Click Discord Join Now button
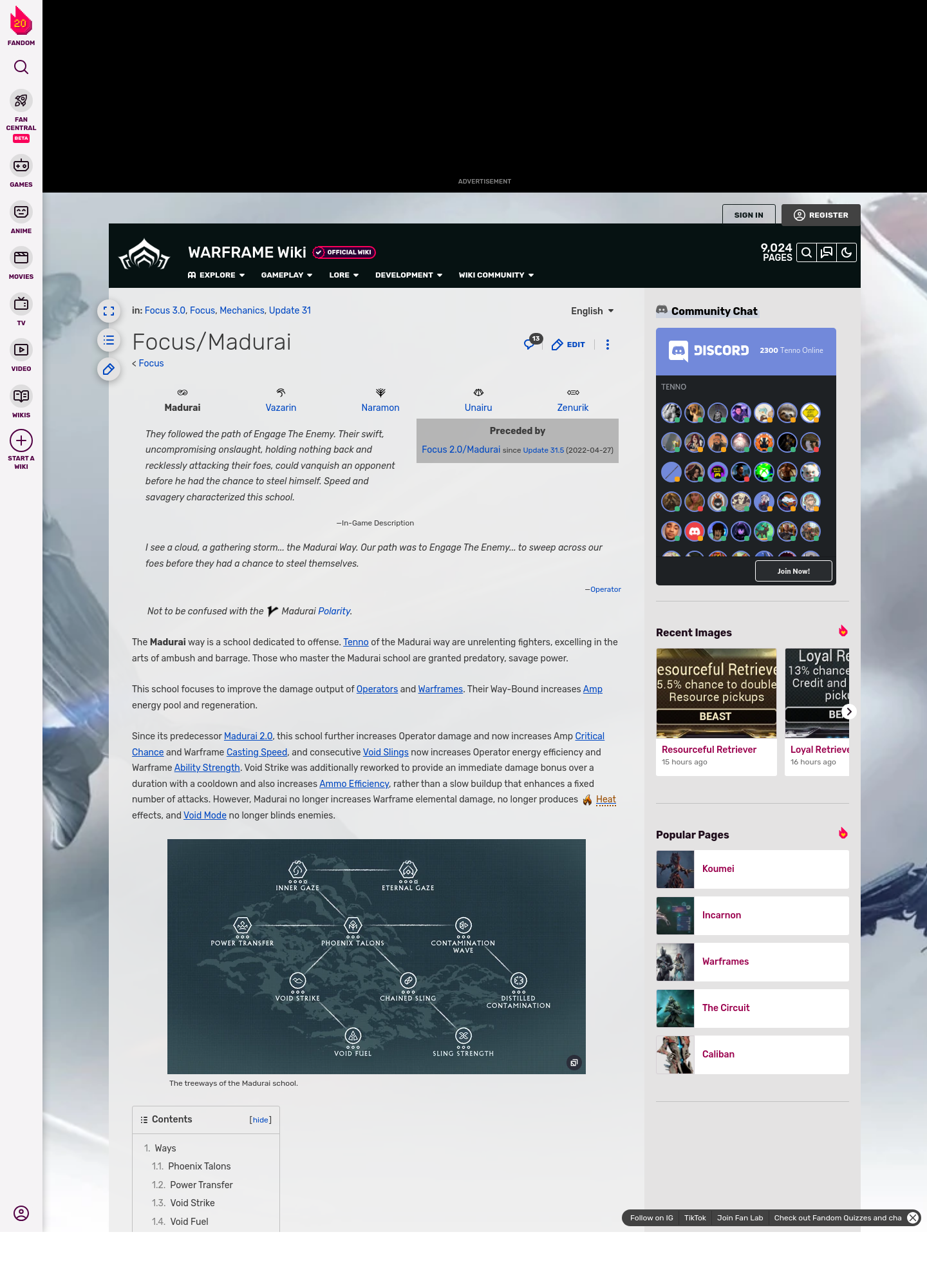The width and height of the screenshot is (927, 1288). [x=794, y=571]
